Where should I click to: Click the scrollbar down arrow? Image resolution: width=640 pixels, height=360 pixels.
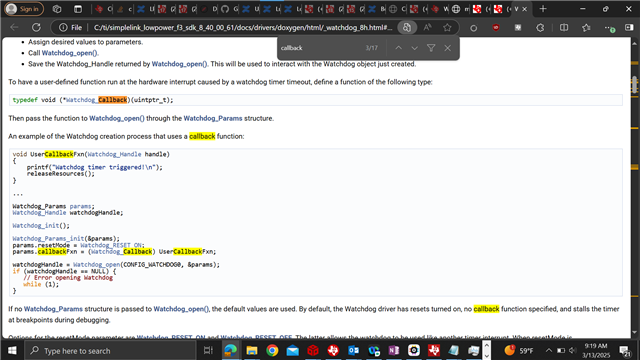click(x=635, y=333)
